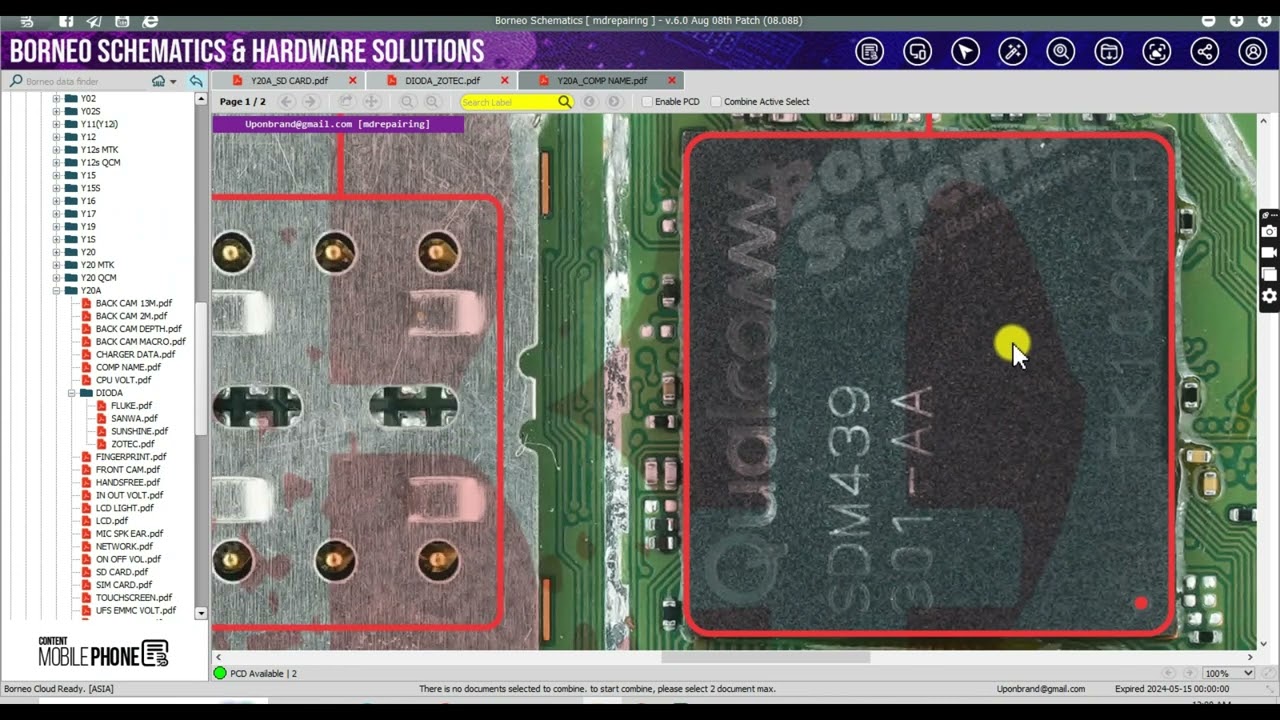
Task: Switch to Y20A_SD CARD.pdf tab
Action: [x=288, y=81]
